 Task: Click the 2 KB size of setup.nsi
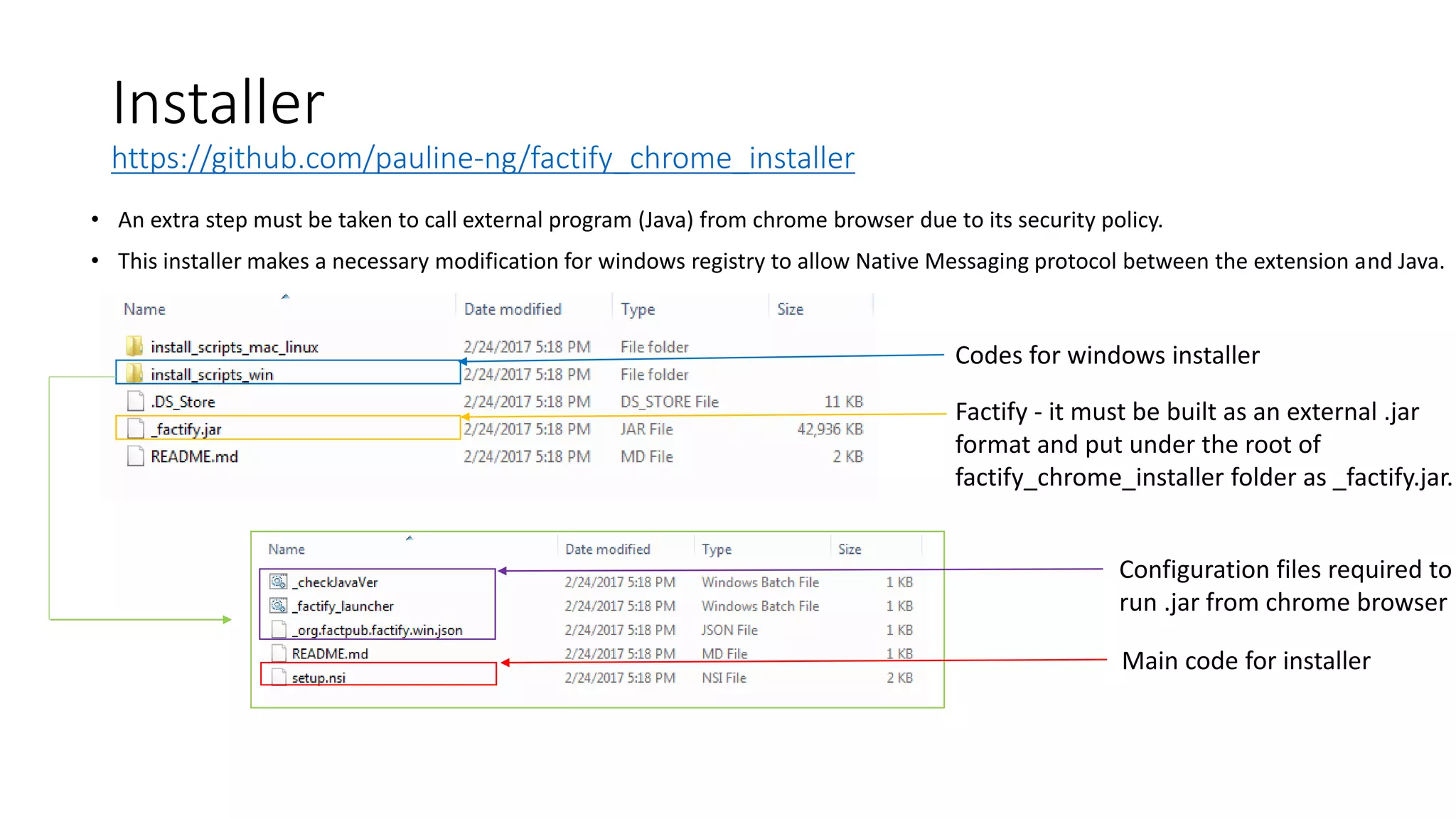click(x=899, y=678)
